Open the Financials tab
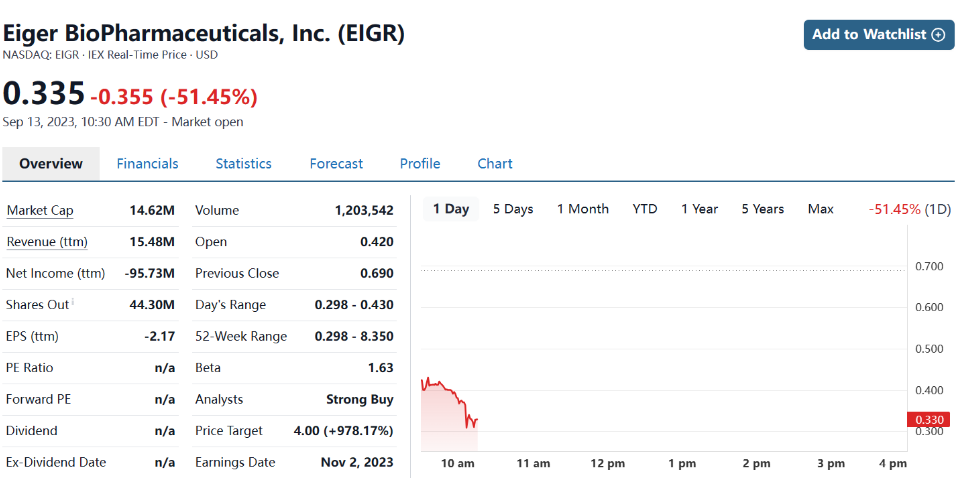Viewport: 958px width, 478px height. (x=147, y=164)
